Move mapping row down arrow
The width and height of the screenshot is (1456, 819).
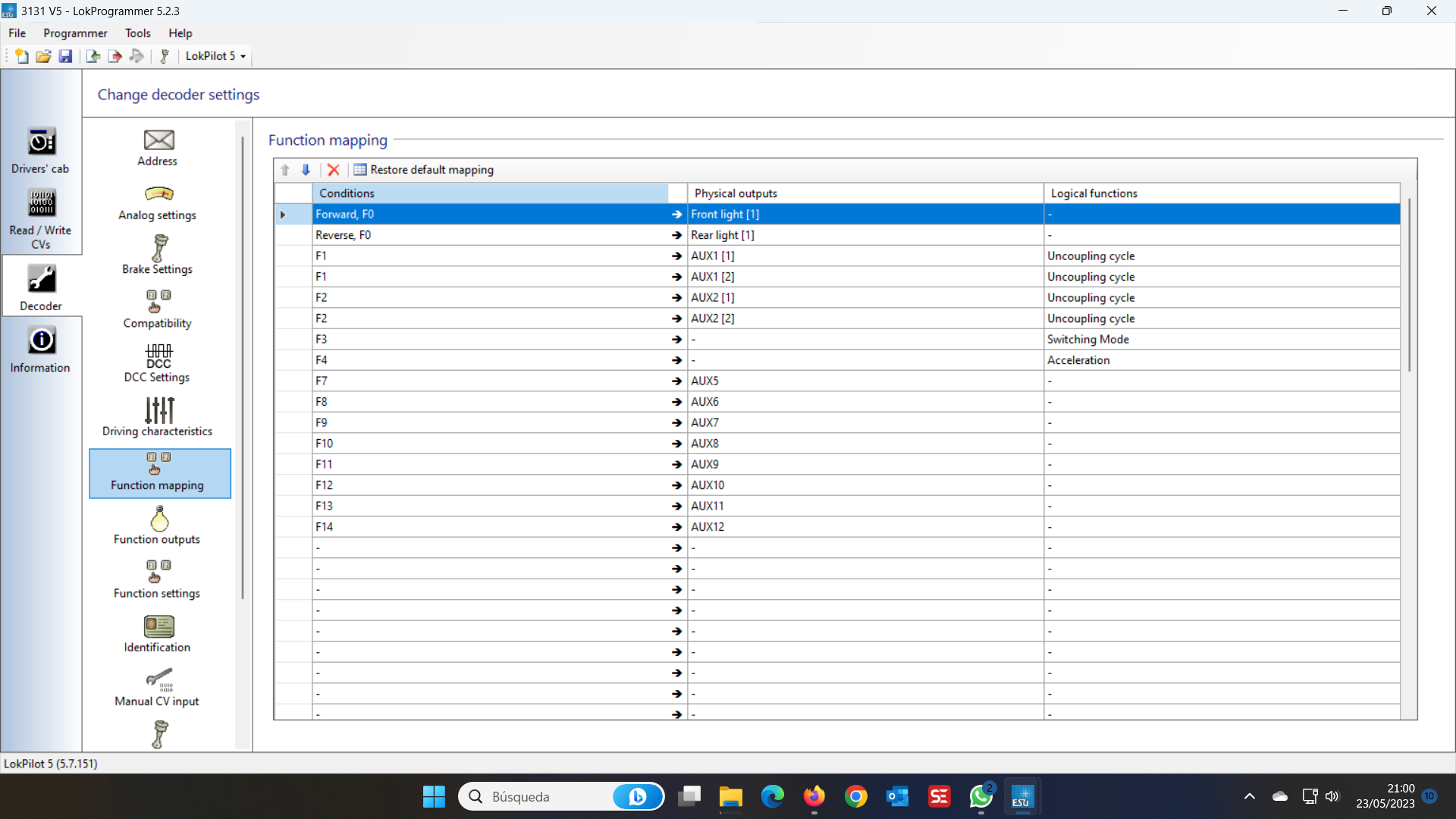[x=306, y=170]
